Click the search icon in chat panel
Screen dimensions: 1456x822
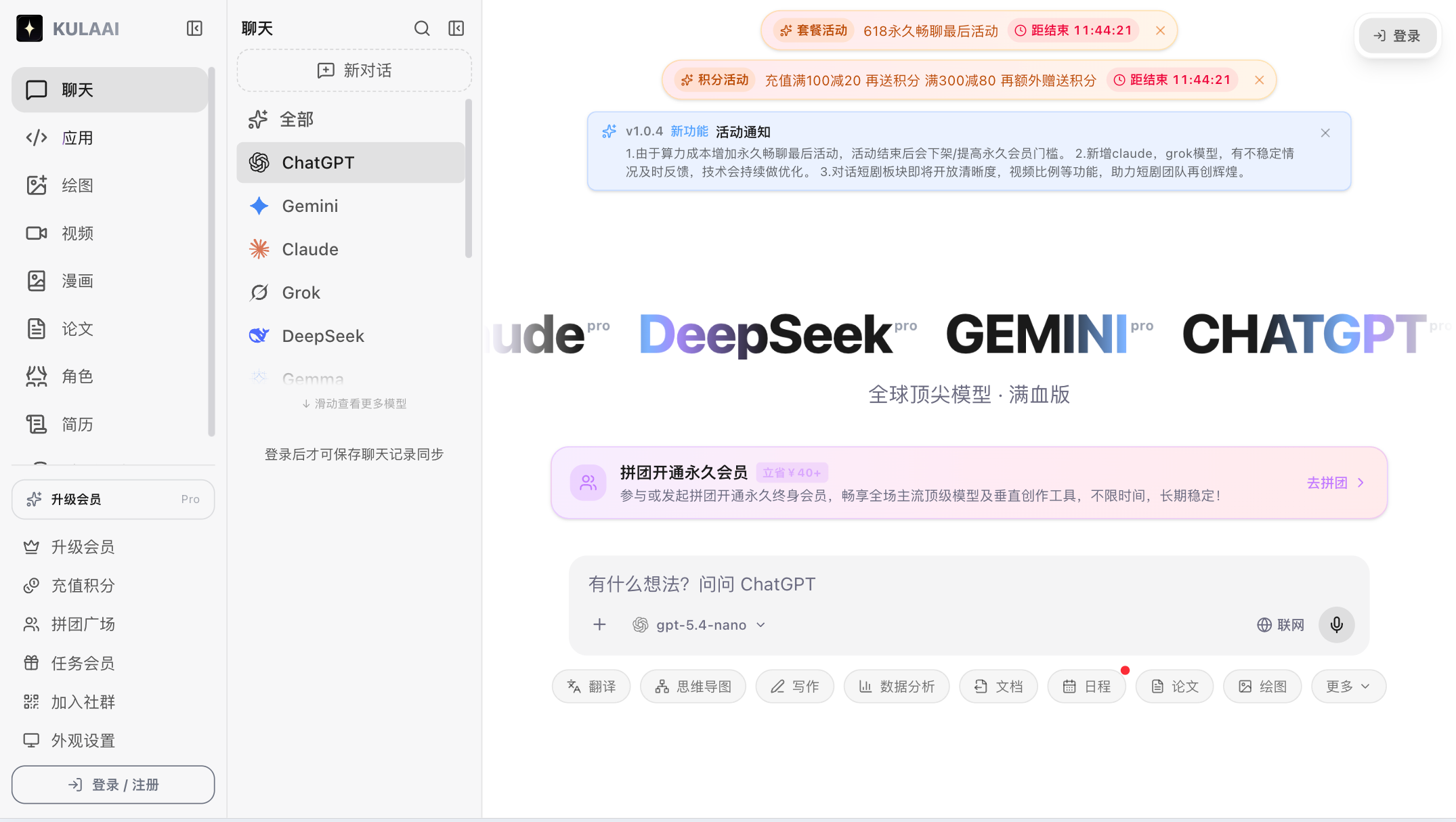tap(422, 28)
